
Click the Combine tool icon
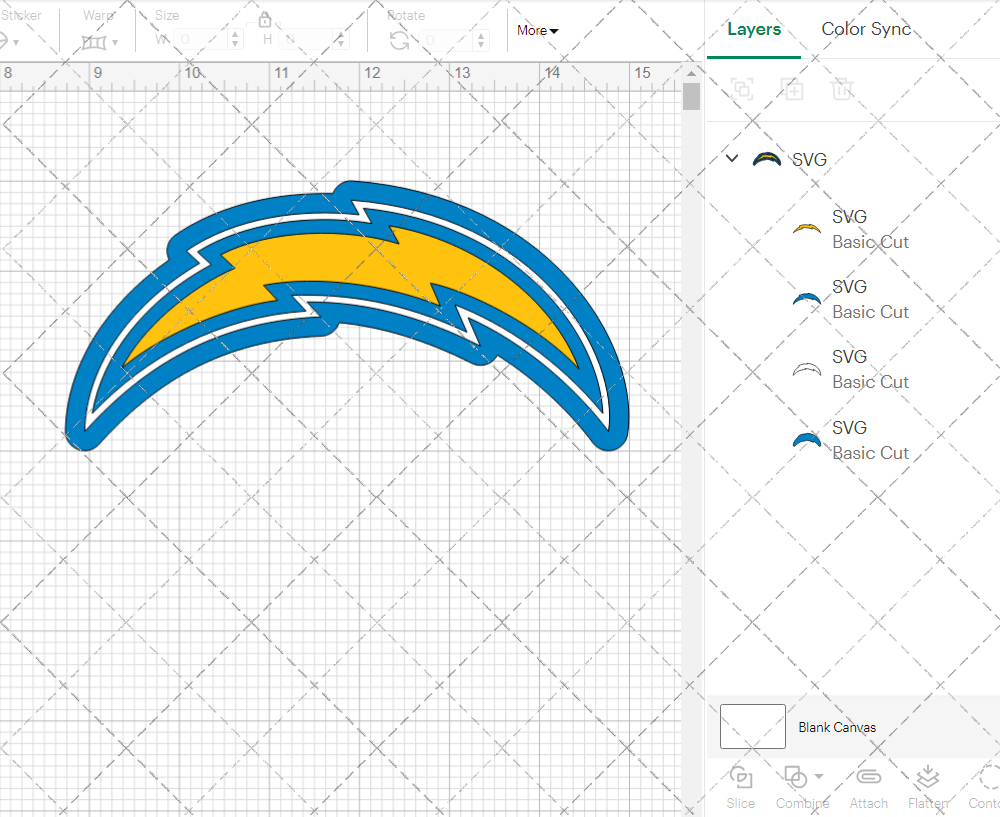(795, 777)
